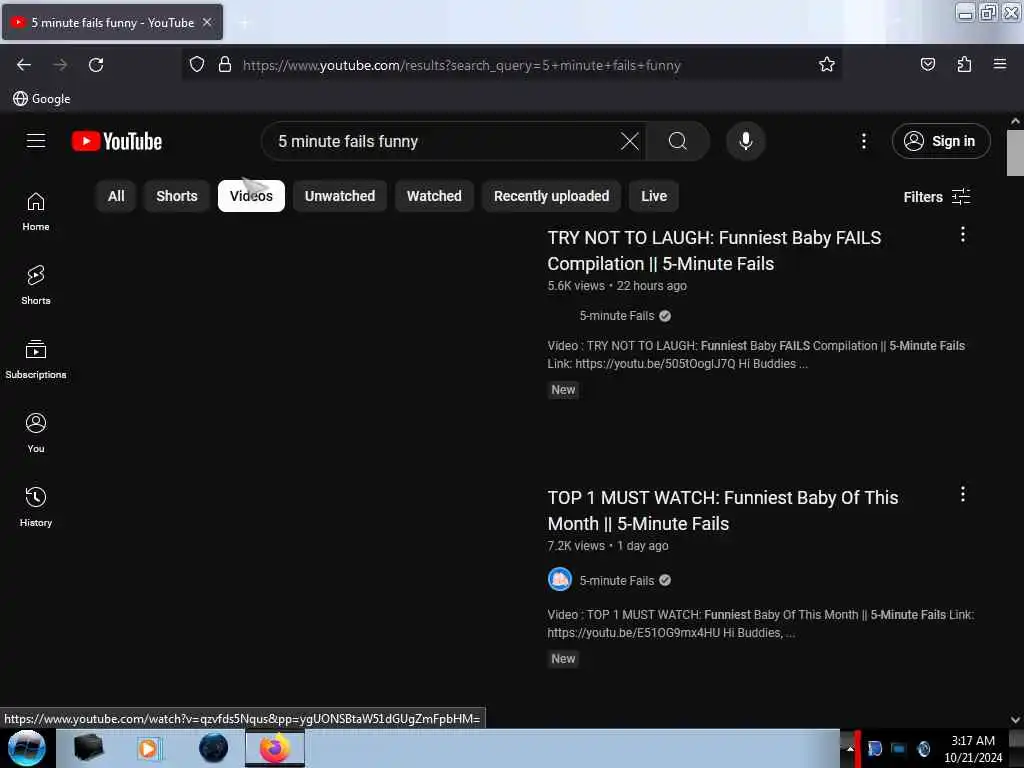The width and height of the screenshot is (1024, 768).
Task: Click the New badge under first video
Action: click(x=563, y=390)
